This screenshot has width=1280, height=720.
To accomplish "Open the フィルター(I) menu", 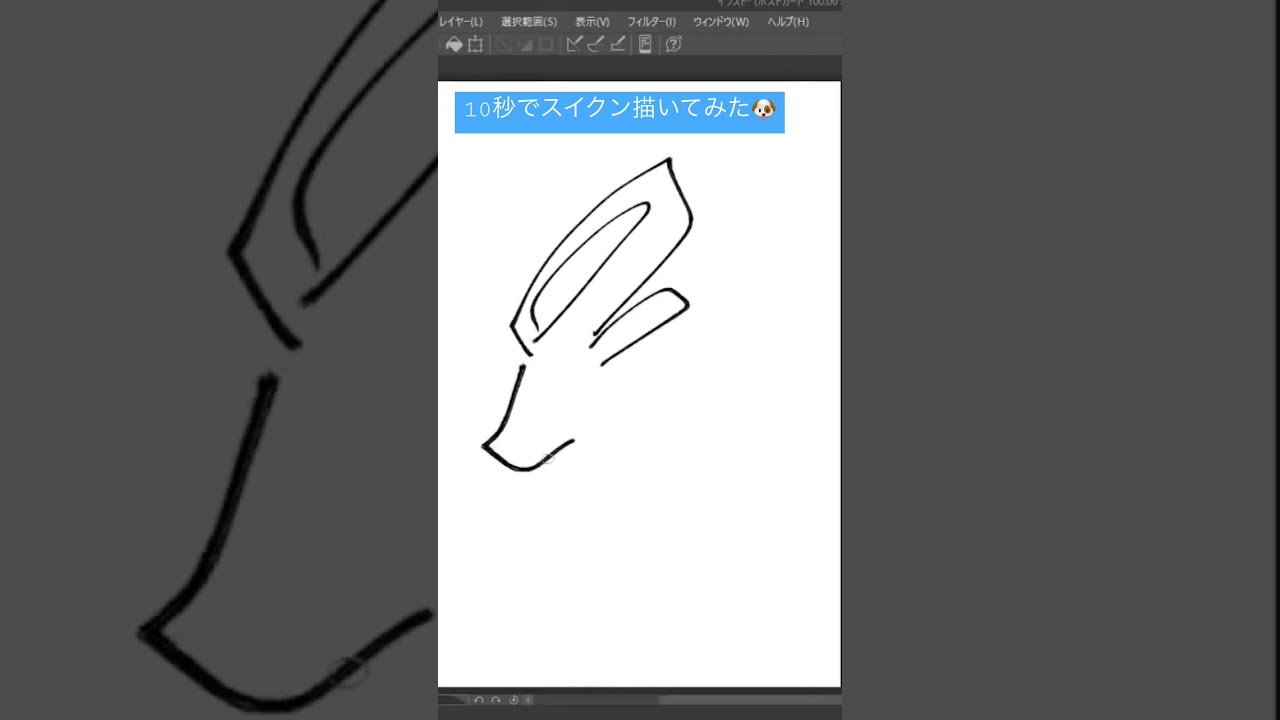I will pos(652,22).
